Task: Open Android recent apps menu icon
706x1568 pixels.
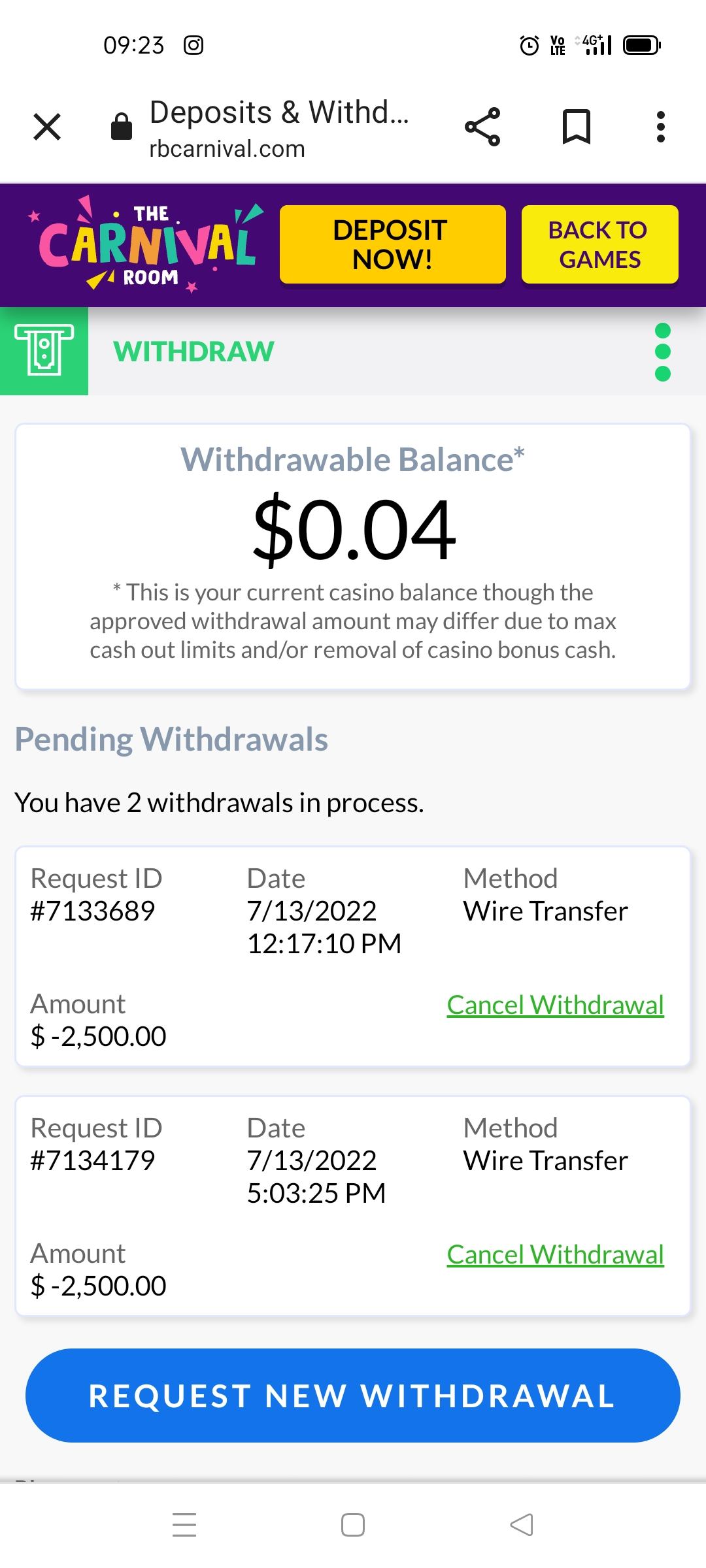Action: 184,1525
